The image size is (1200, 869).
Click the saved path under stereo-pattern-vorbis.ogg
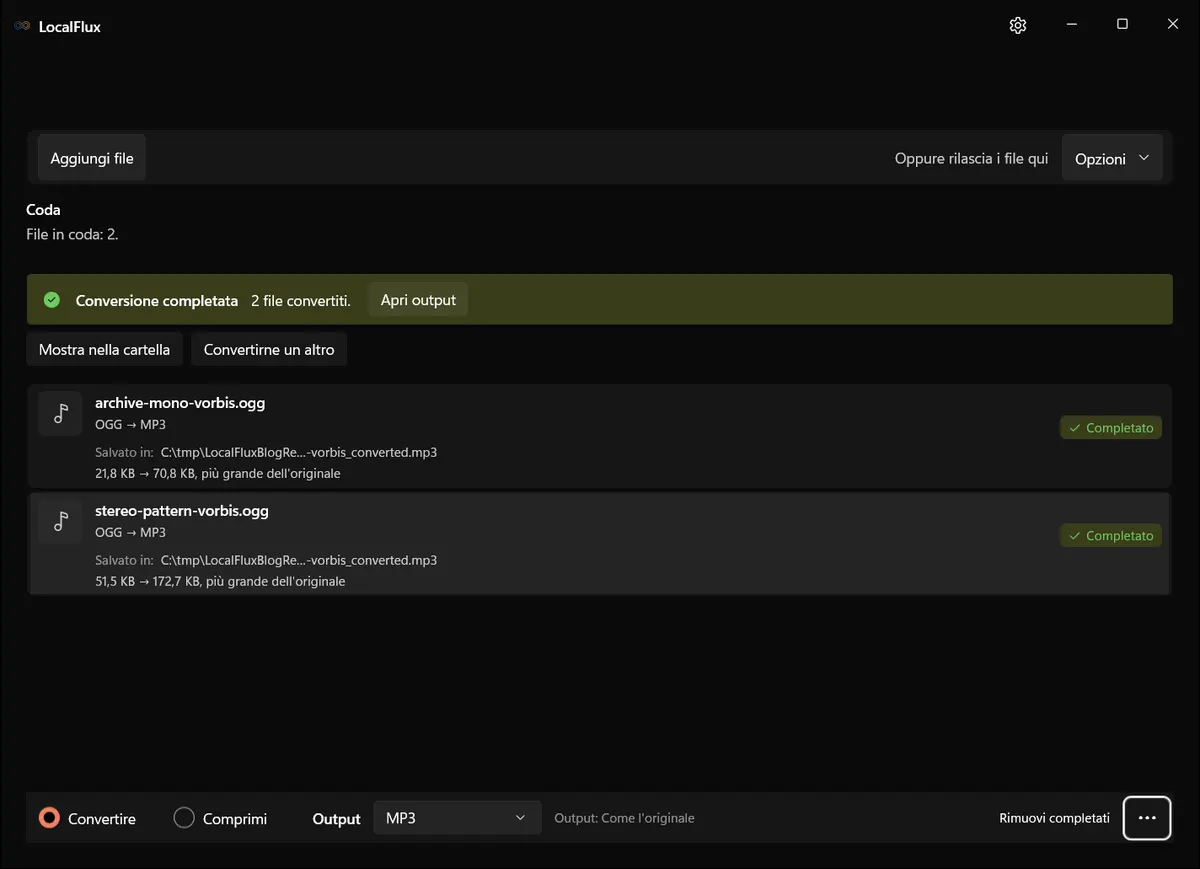(299, 560)
